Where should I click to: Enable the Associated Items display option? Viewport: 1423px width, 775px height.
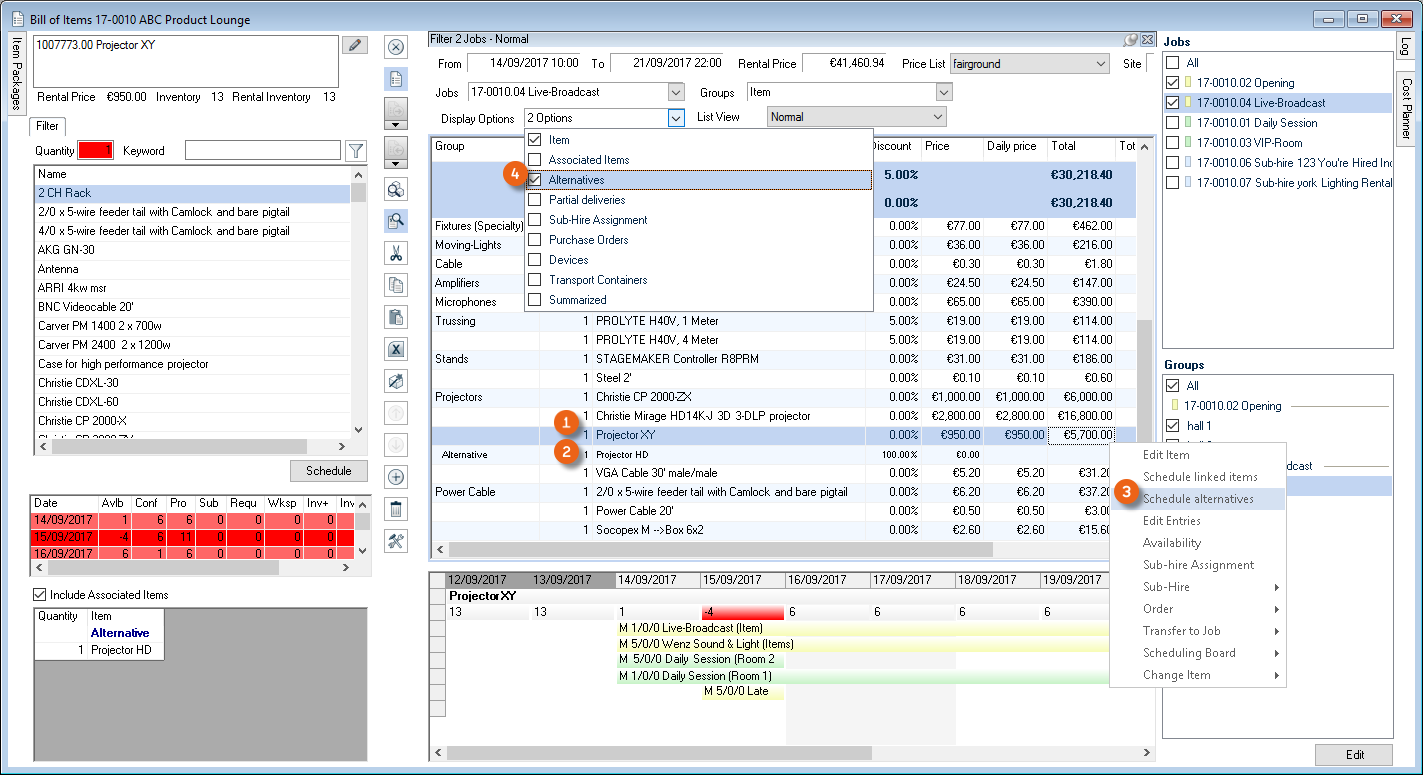click(x=535, y=160)
